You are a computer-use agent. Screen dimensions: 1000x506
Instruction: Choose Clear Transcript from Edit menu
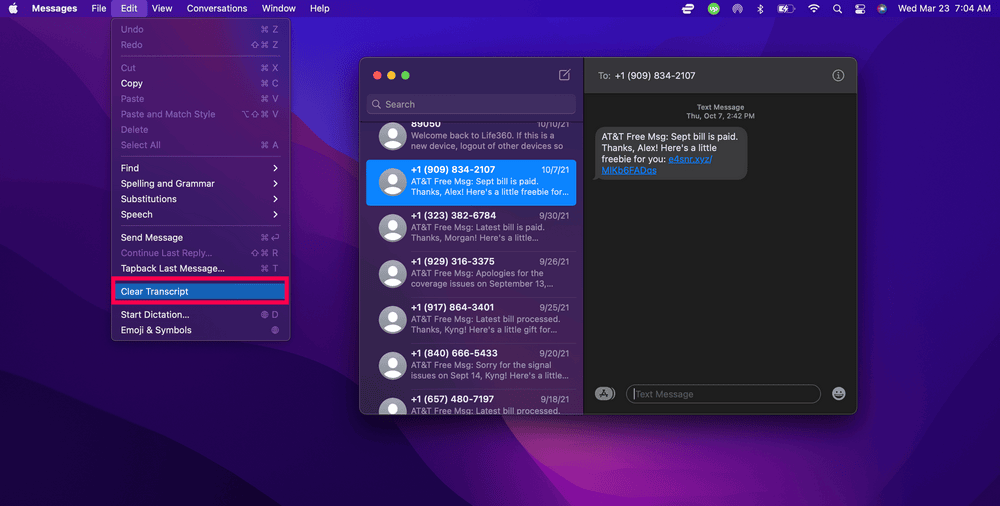(x=200, y=292)
